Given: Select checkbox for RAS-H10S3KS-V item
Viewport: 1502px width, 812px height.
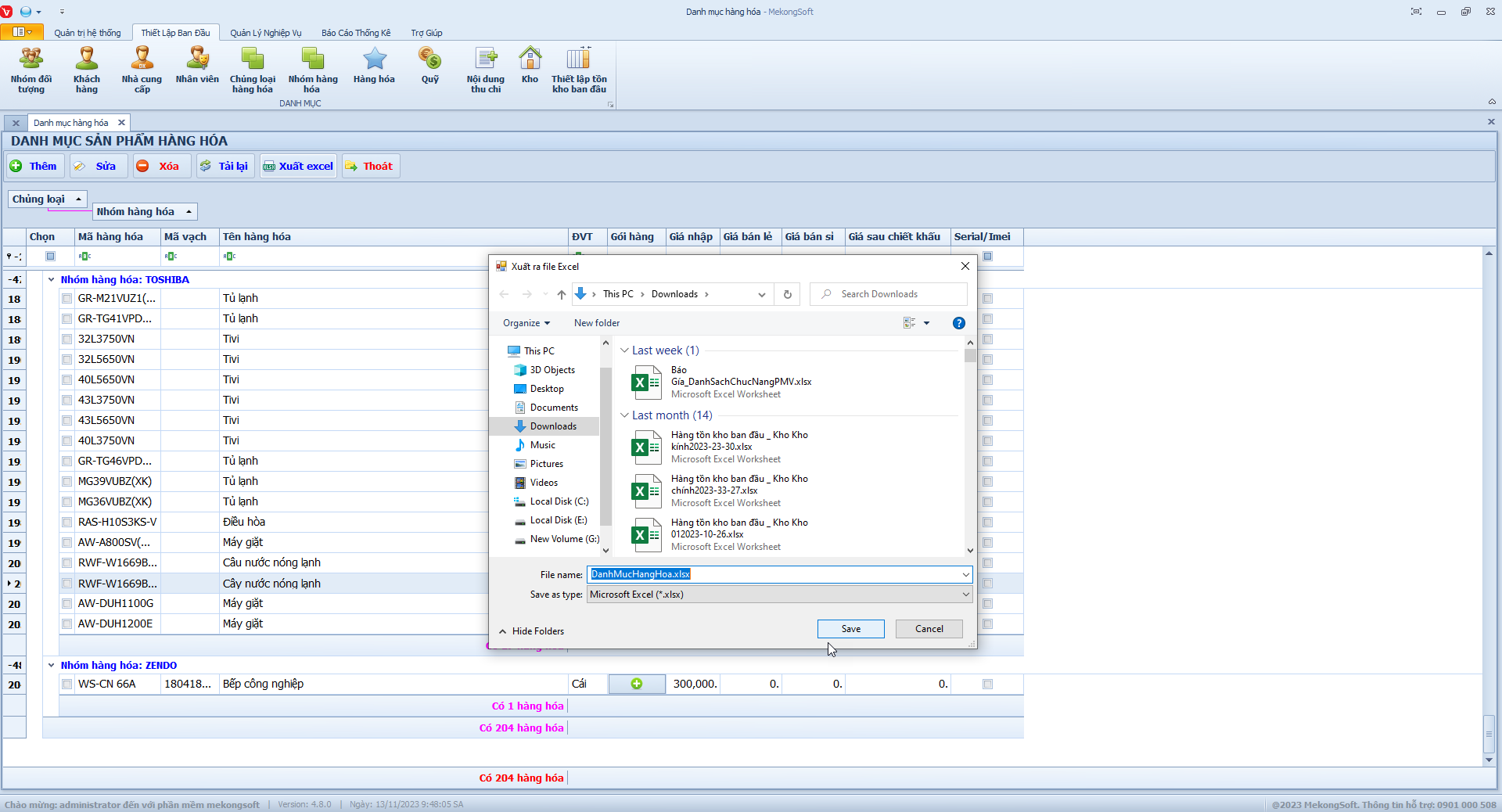Looking at the screenshot, I should (x=67, y=523).
